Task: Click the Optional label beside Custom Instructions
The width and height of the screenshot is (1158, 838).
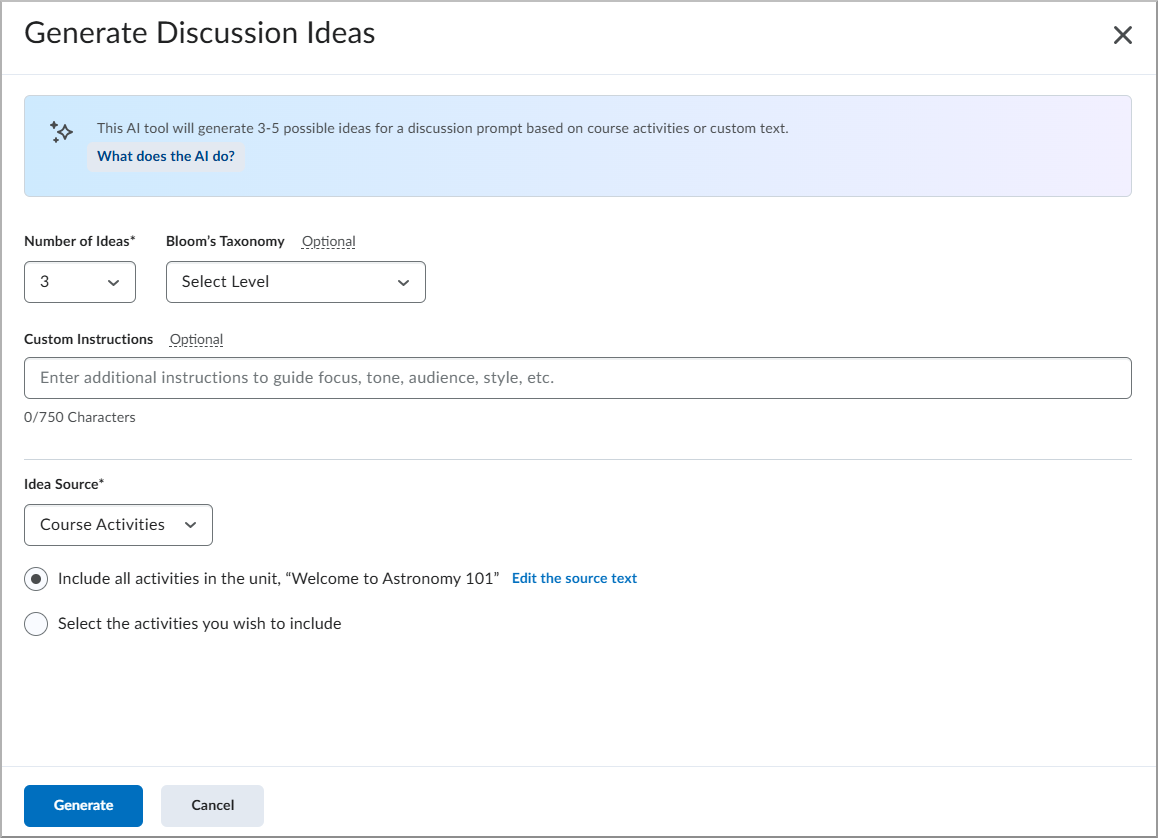Action: (x=196, y=339)
